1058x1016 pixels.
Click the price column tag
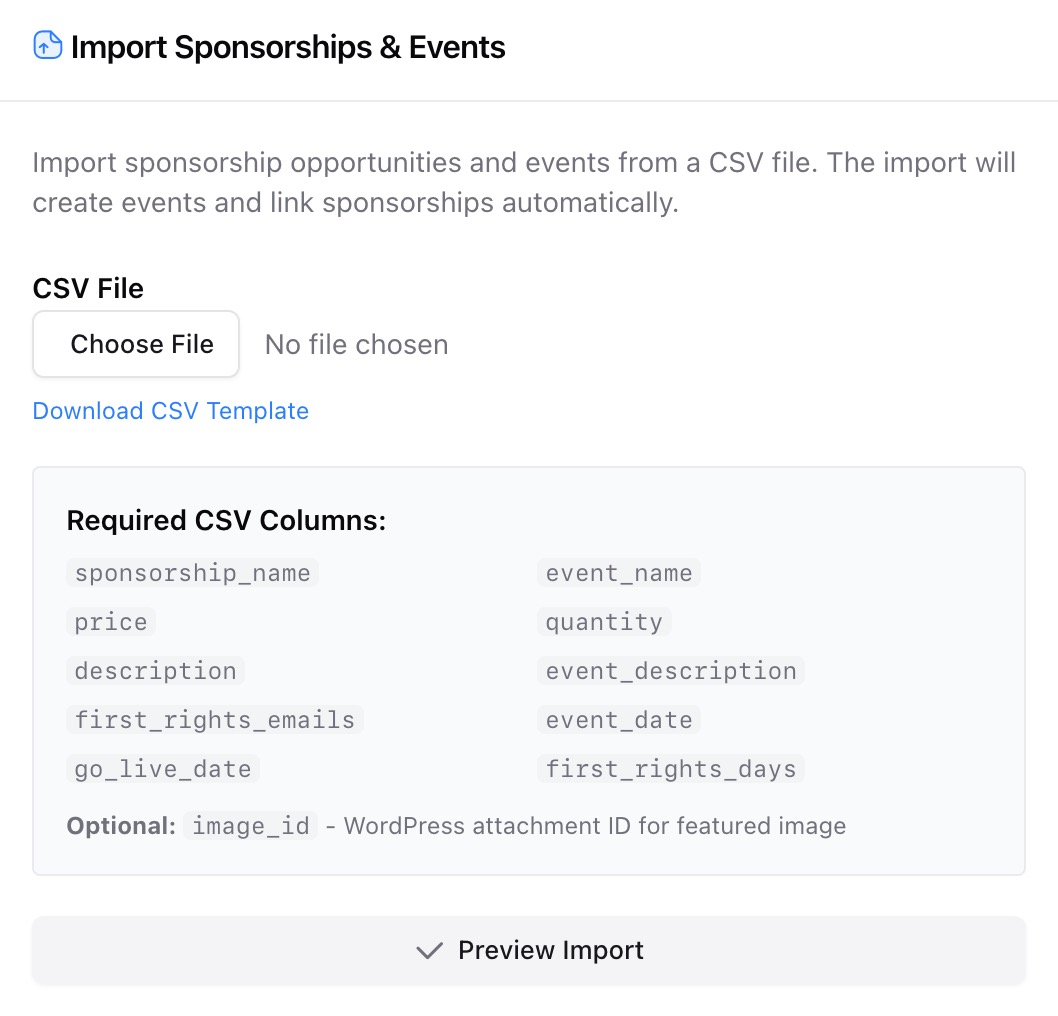coord(110,622)
